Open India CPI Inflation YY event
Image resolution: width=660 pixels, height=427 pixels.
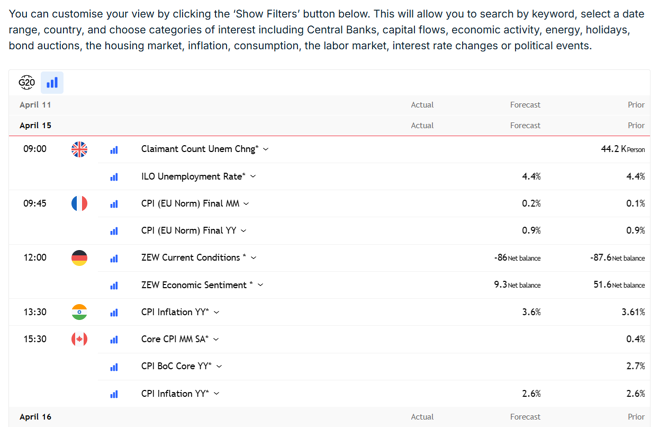point(175,312)
